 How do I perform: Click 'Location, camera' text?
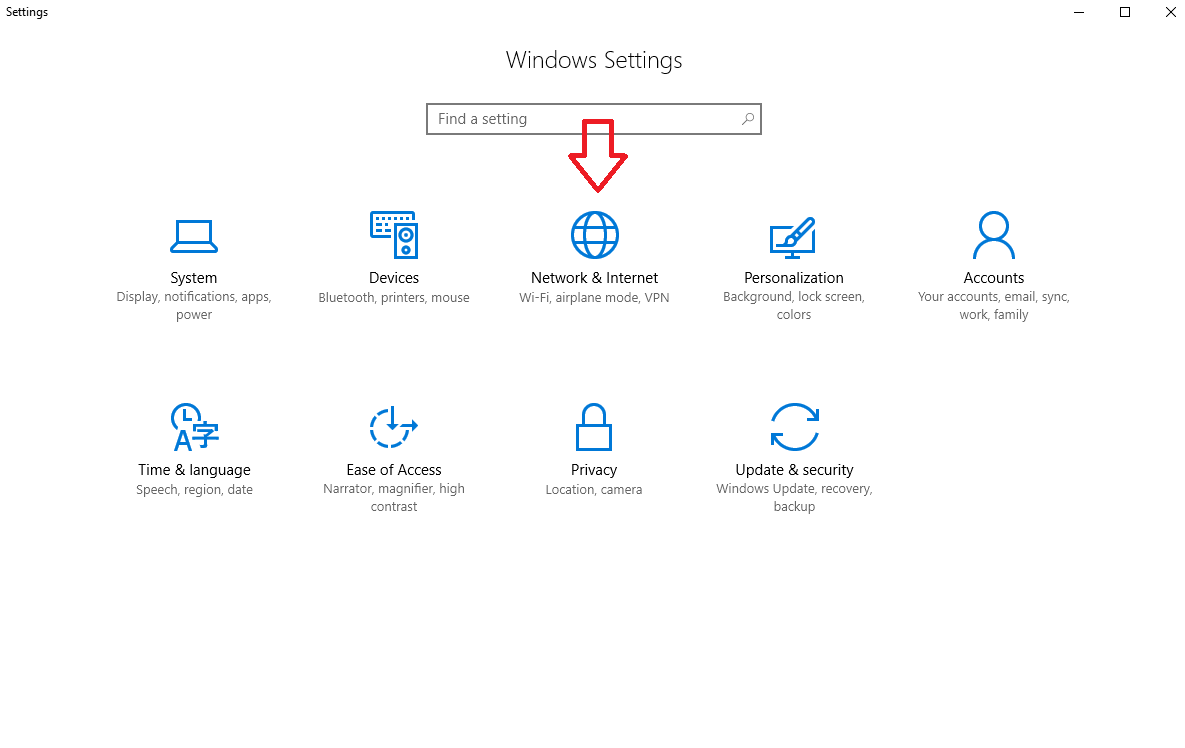594,490
